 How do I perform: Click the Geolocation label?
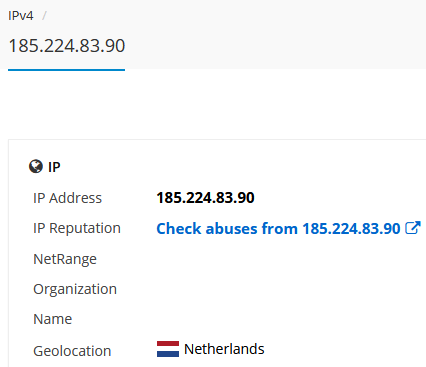pos(72,351)
